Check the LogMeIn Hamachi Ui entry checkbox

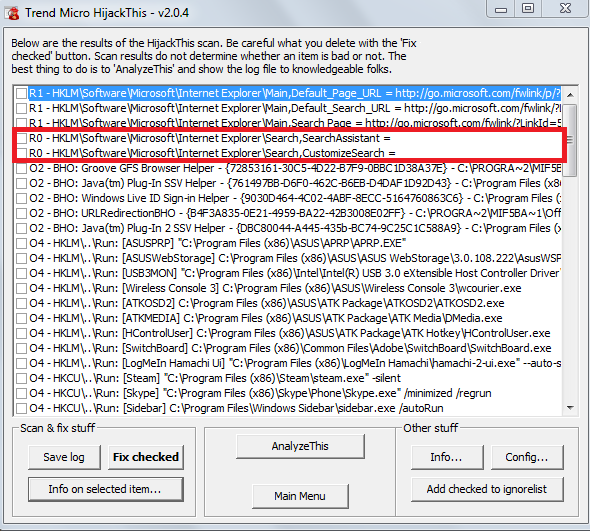(x=22, y=363)
